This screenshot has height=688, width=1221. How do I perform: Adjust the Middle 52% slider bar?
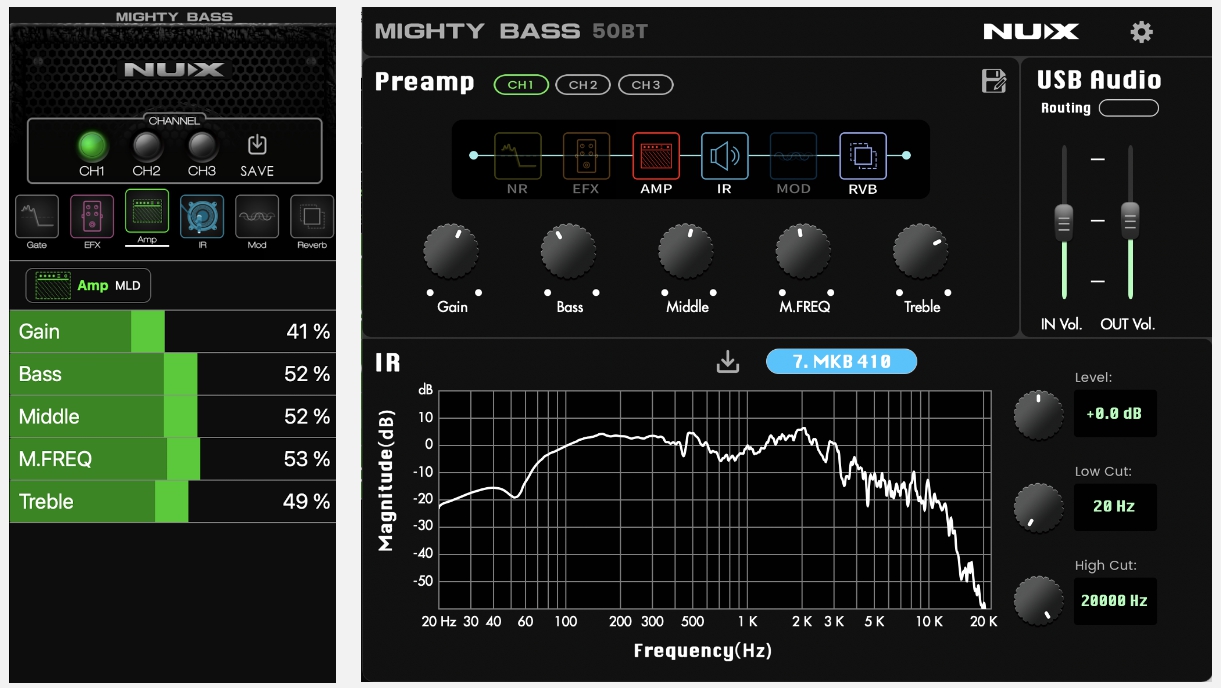tap(173, 416)
